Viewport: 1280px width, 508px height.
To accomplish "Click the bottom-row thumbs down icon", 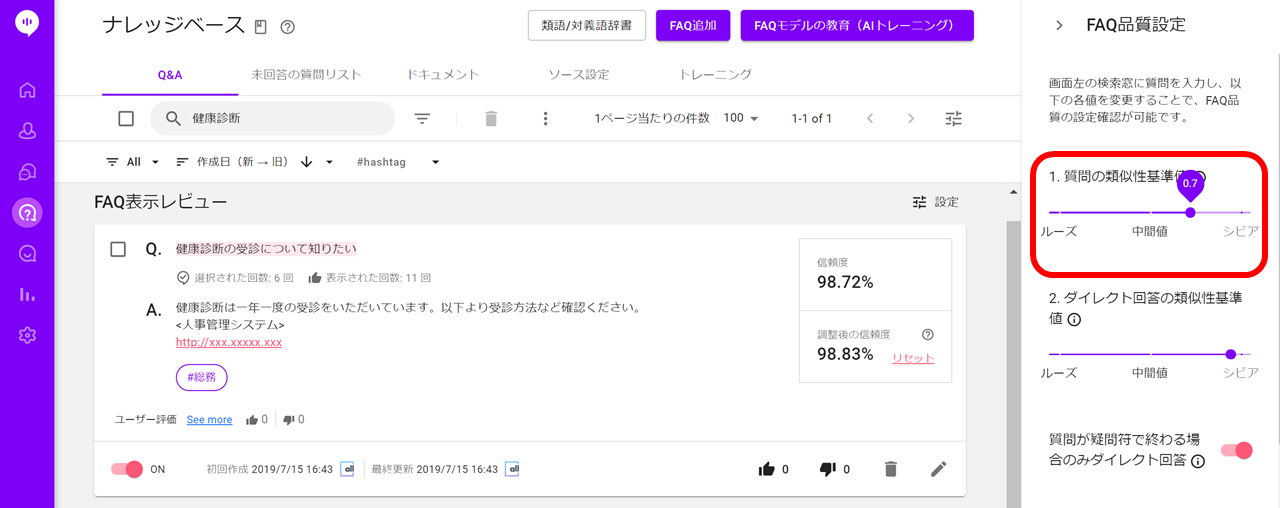I will click(827, 469).
